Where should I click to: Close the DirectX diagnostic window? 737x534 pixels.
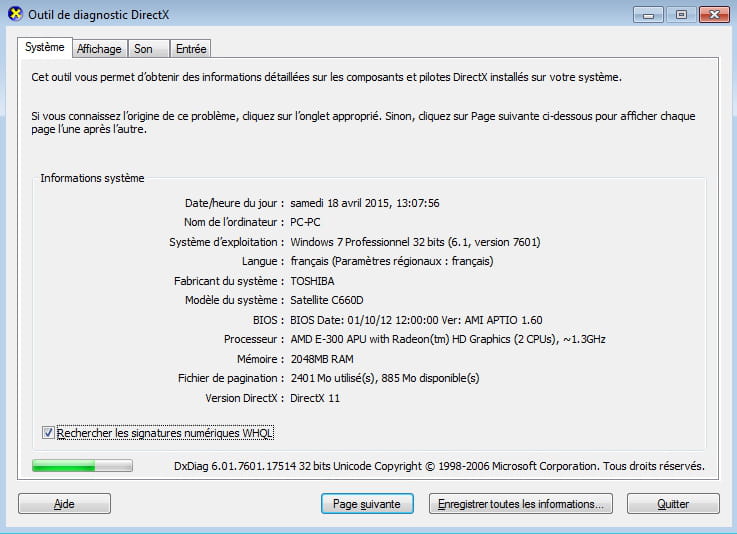pos(714,15)
